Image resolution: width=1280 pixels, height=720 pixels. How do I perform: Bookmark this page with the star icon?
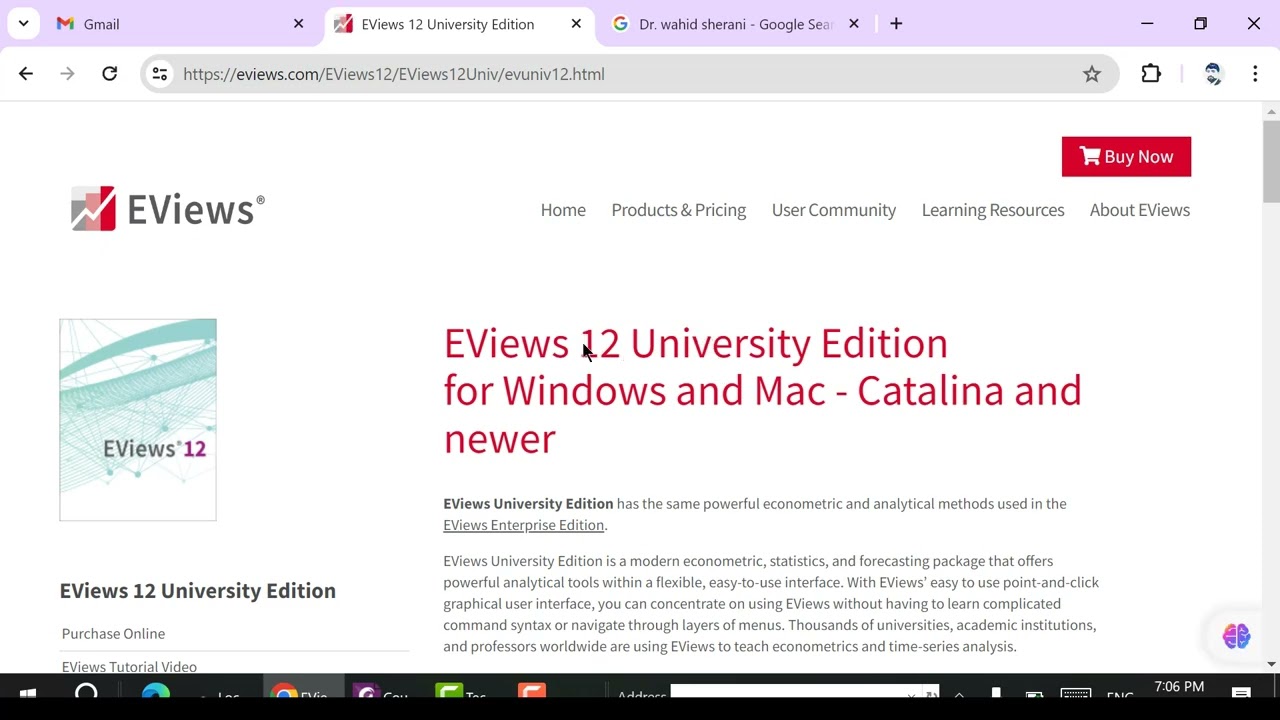pos(1092,74)
